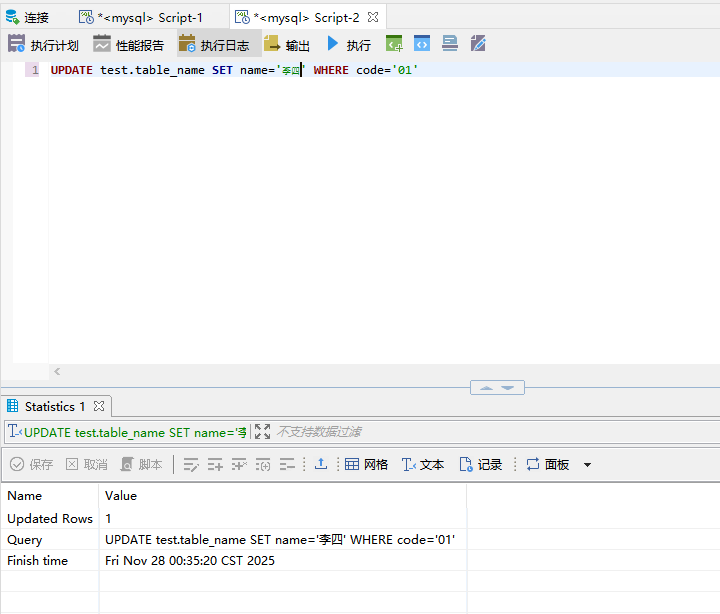The image size is (720, 614).
Task: Click the maximize filter panel icon
Action: pos(262,432)
